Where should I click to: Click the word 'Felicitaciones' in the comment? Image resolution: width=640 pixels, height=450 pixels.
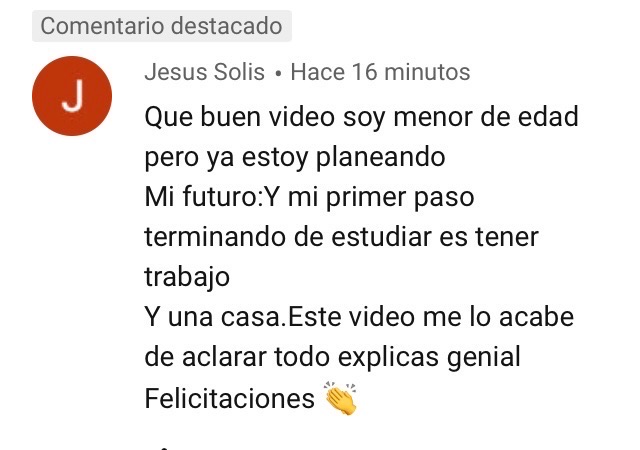[229, 399]
